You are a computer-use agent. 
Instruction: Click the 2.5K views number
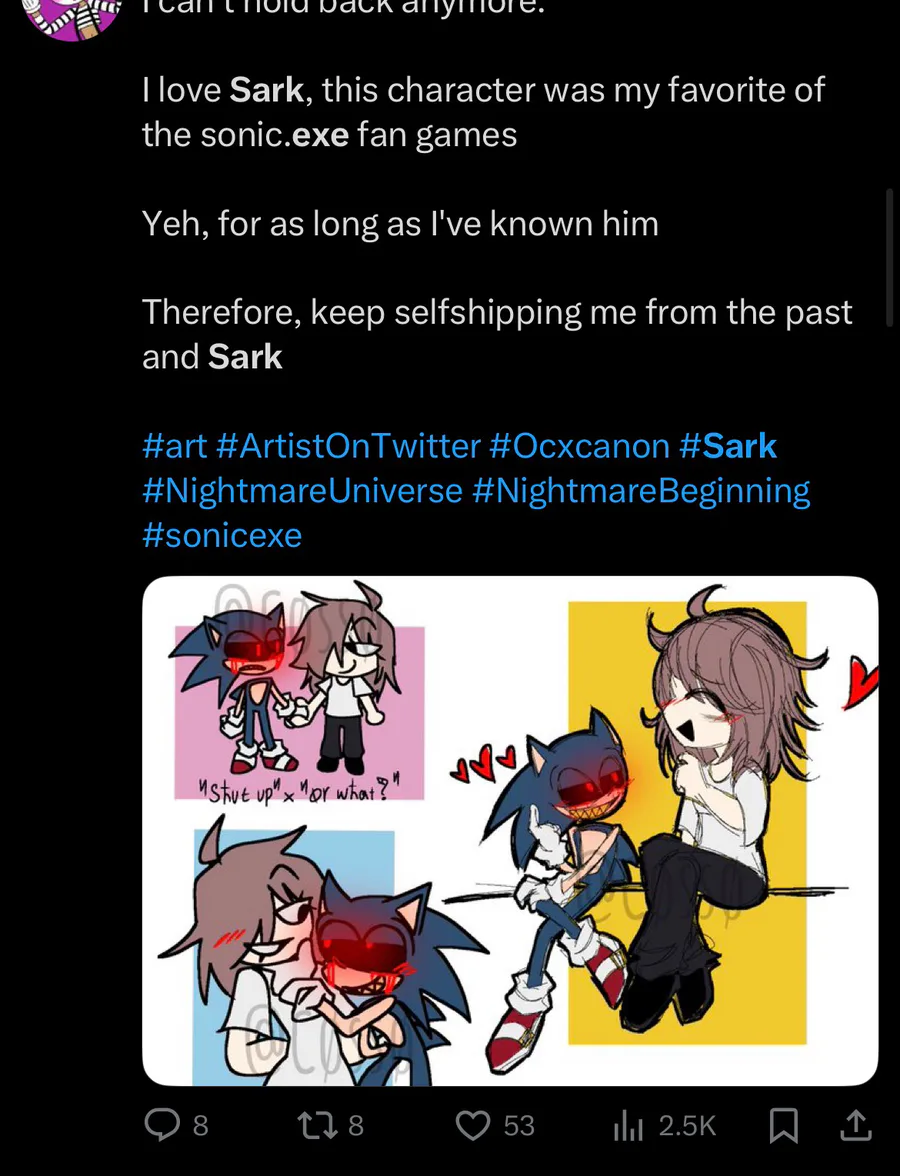point(687,1126)
